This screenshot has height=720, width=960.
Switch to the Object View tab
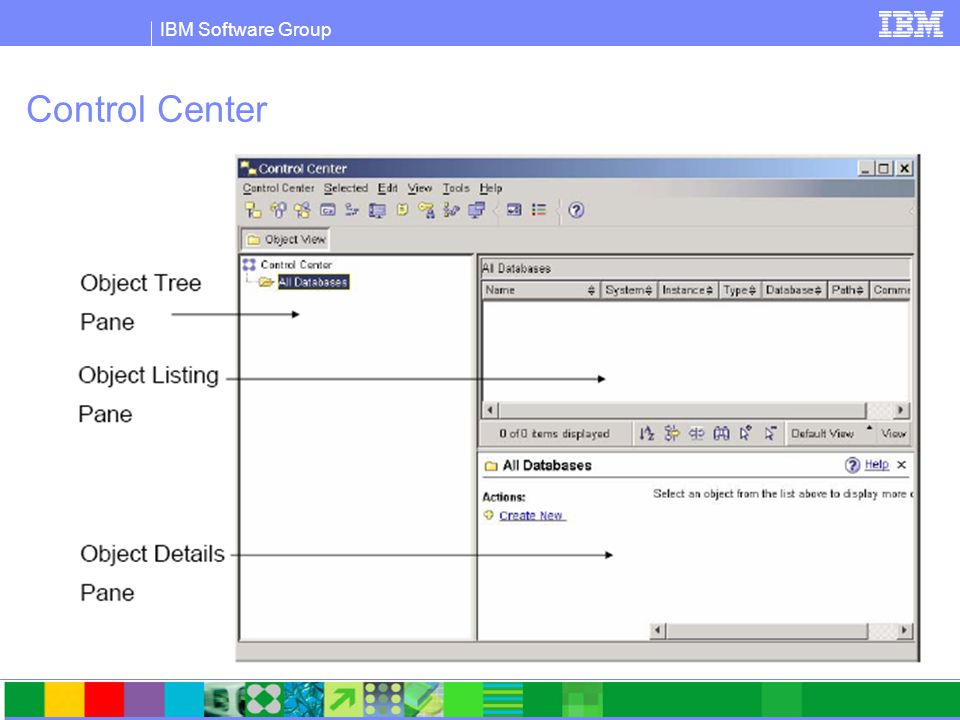(x=286, y=239)
